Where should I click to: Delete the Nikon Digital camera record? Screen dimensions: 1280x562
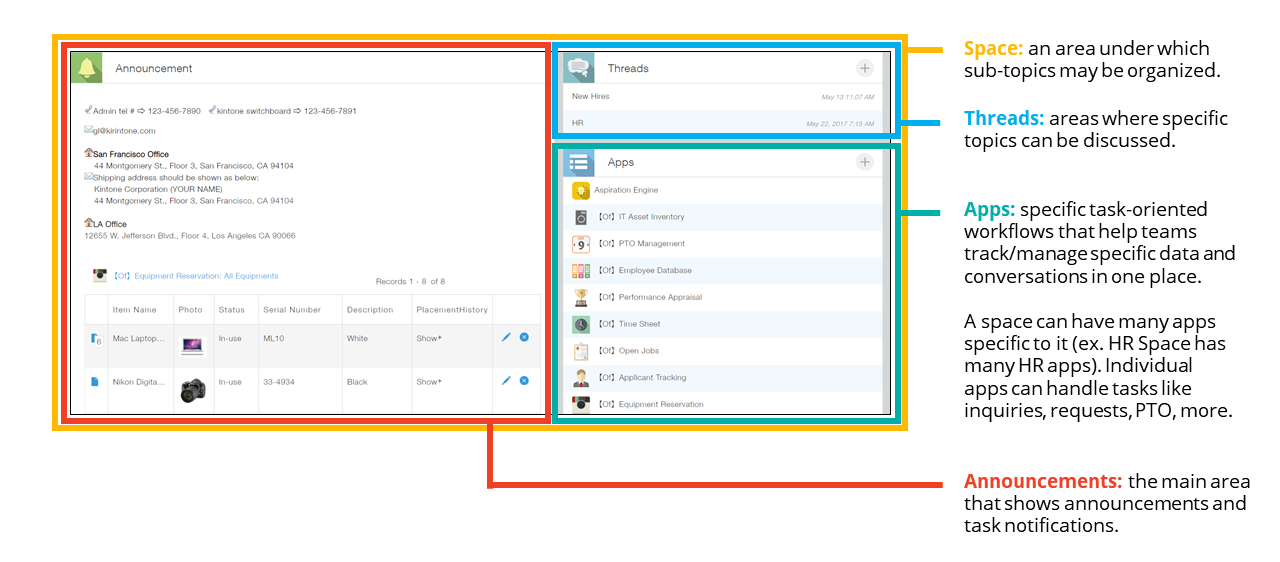click(x=524, y=381)
